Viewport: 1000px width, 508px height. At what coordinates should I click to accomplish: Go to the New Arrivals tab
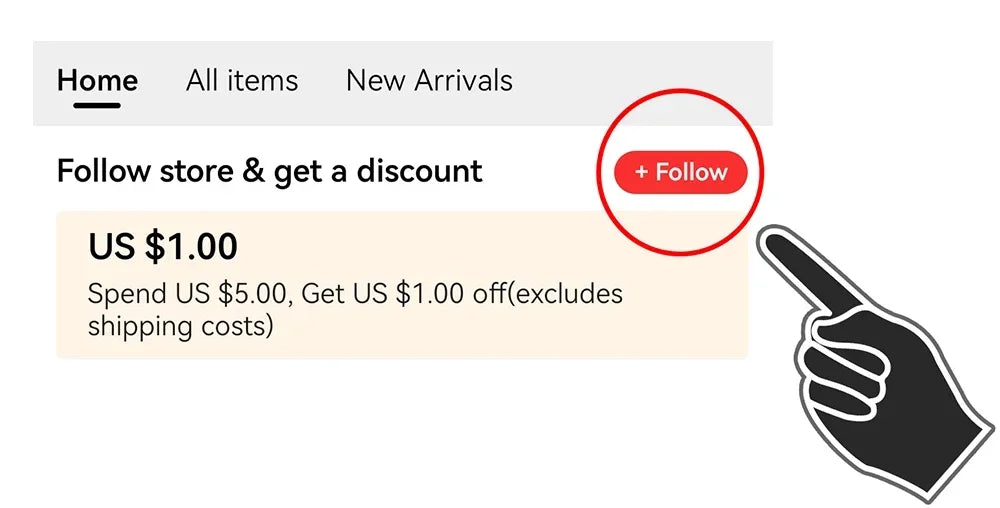(429, 81)
